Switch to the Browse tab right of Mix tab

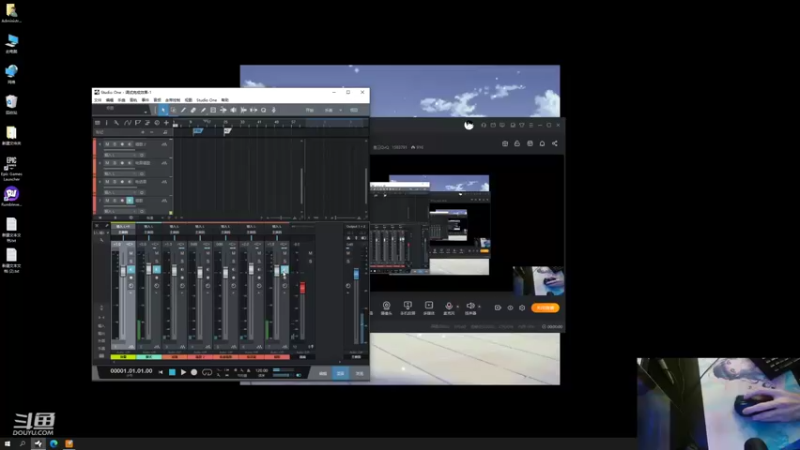point(359,373)
